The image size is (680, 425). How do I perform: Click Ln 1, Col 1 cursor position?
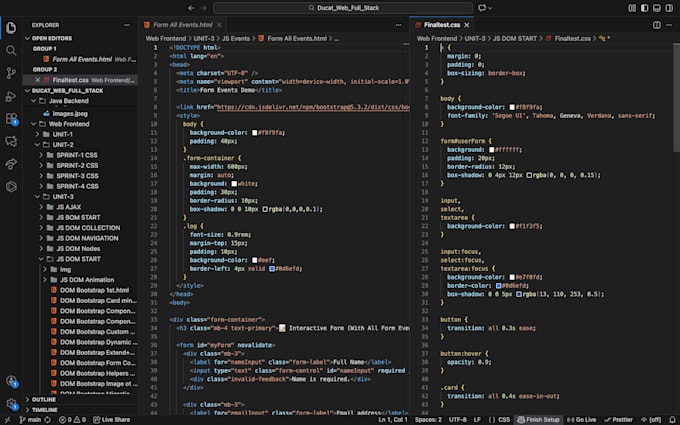(393, 420)
